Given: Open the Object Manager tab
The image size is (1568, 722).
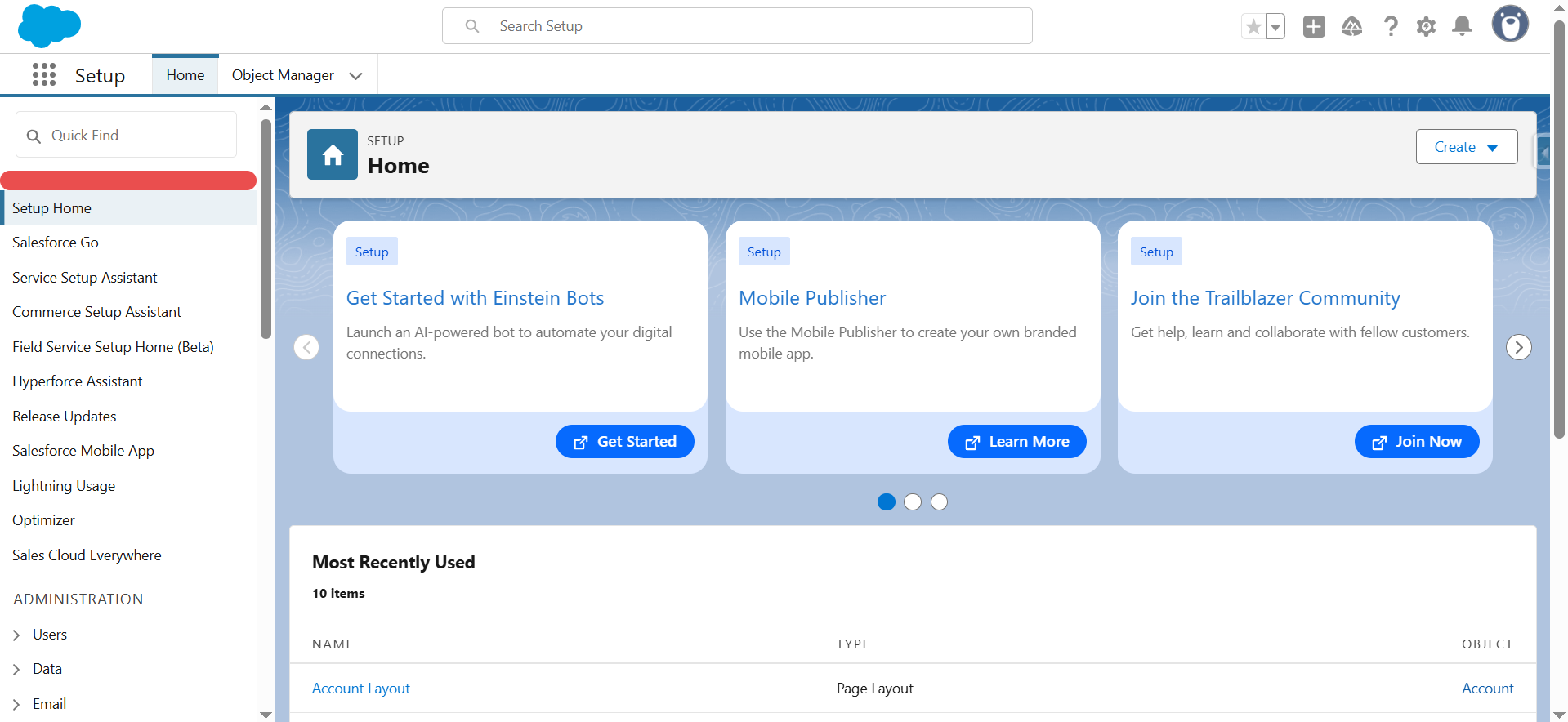Looking at the screenshot, I should tap(283, 75).
